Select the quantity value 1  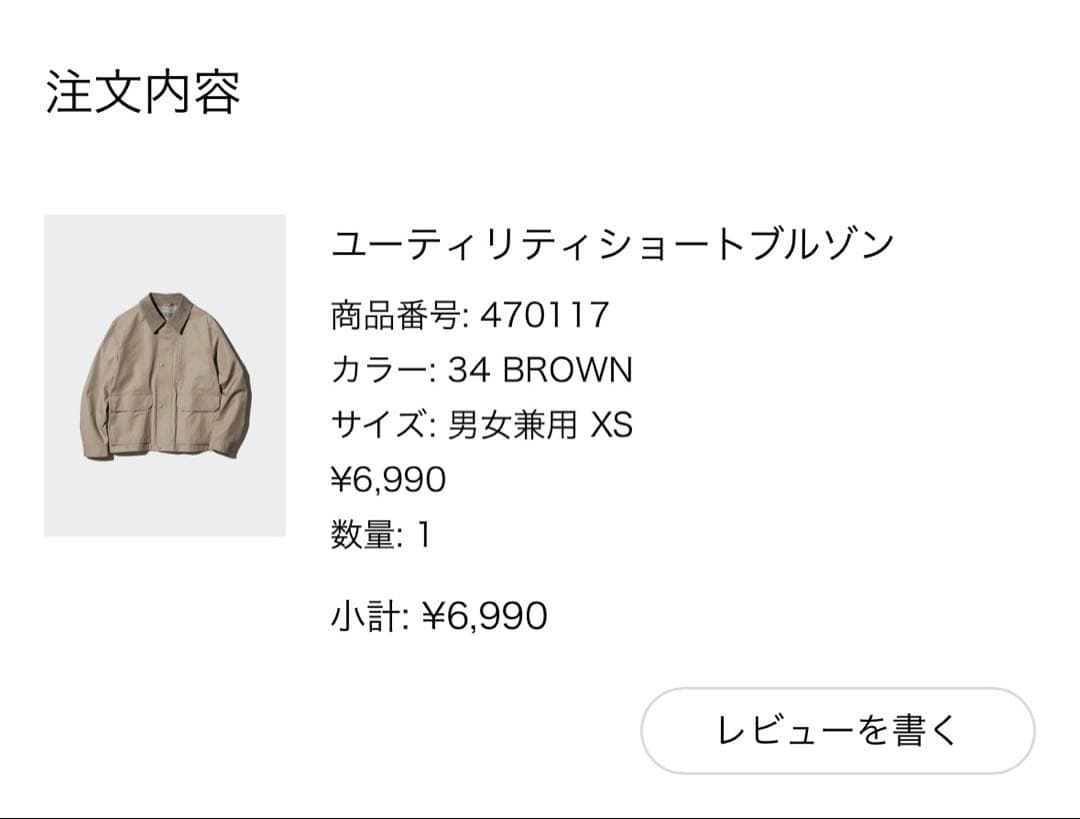[424, 535]
